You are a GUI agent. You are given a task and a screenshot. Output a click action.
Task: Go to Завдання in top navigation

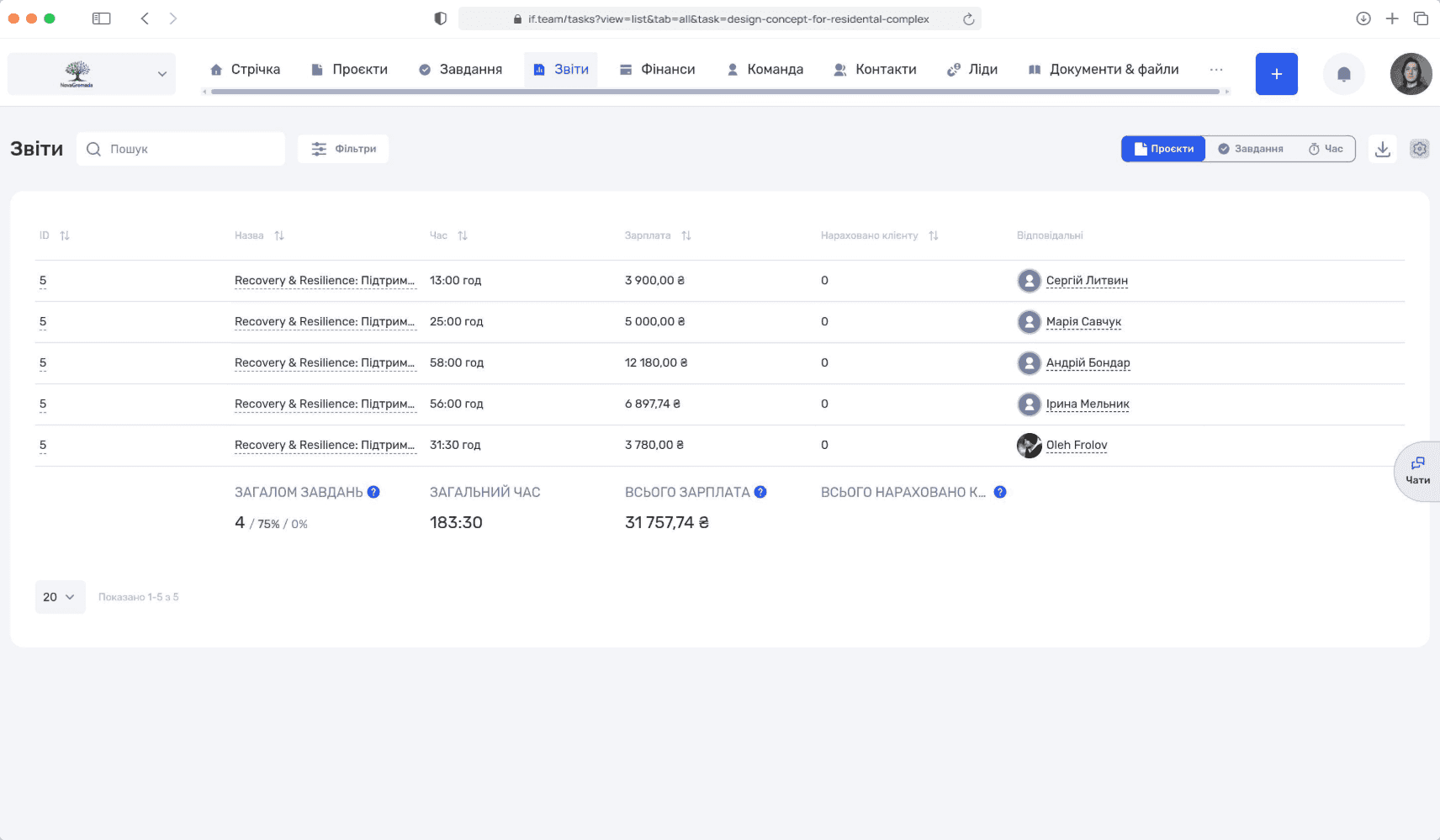(460, 70)
